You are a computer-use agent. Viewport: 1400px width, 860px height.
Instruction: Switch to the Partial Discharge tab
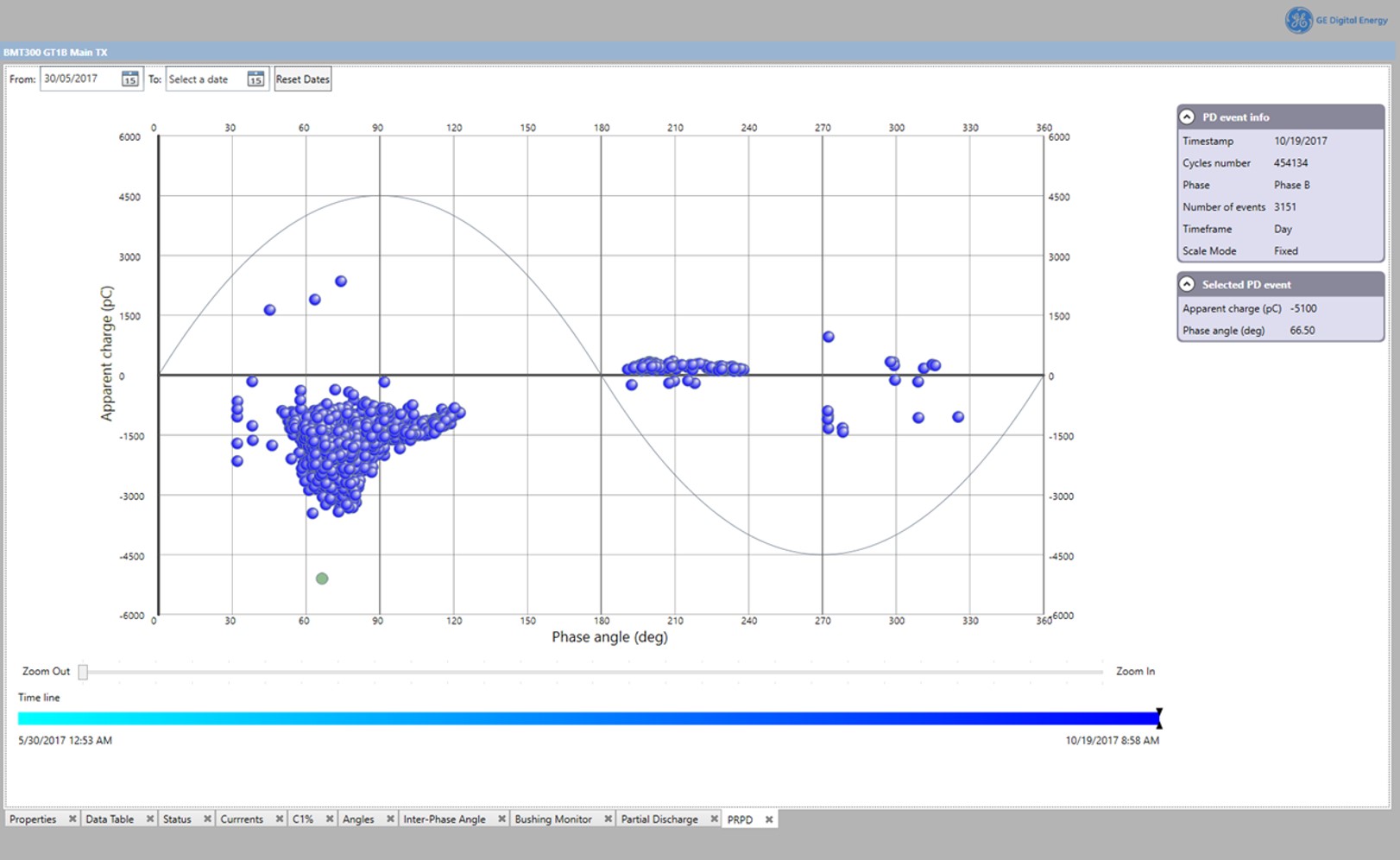[659, 819]
